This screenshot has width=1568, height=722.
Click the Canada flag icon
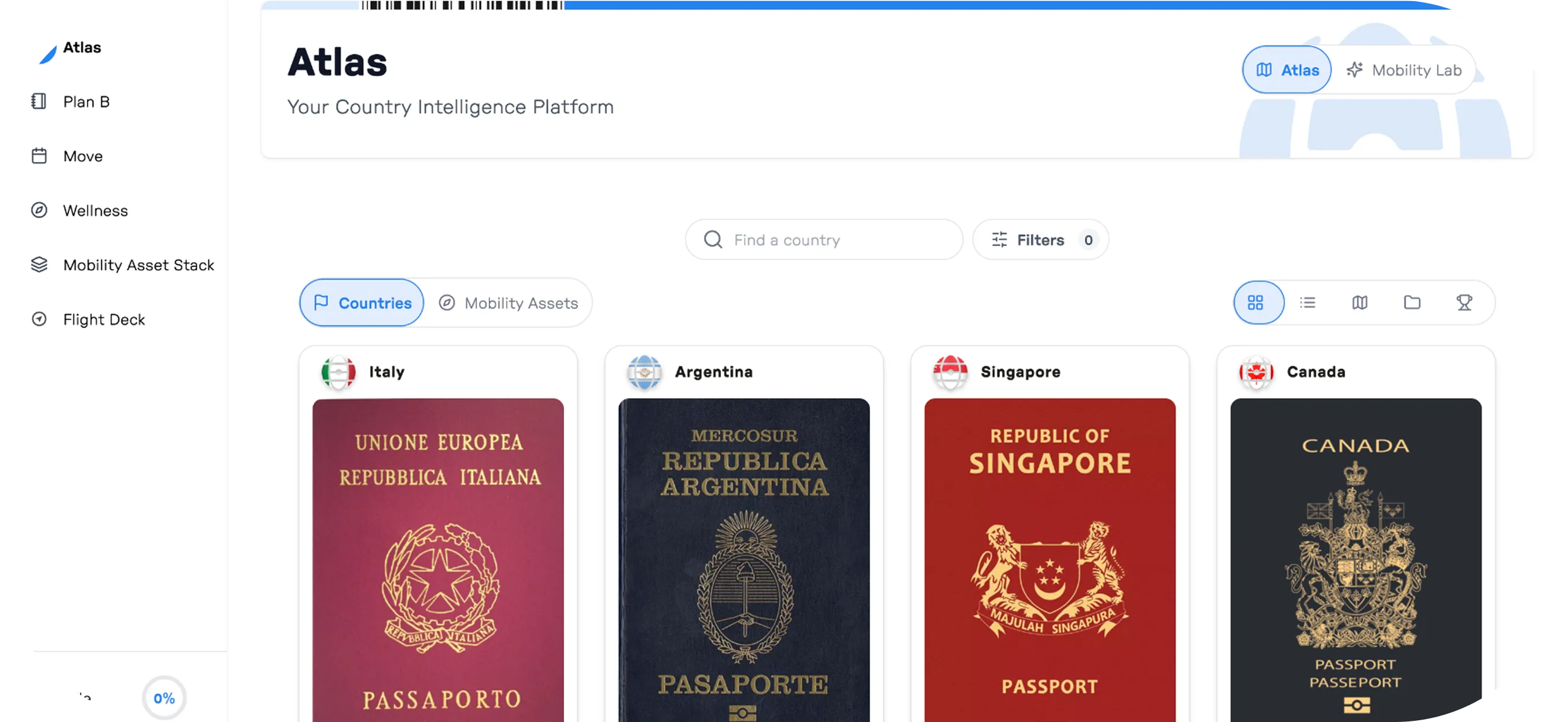click(x=1256, y=372)
